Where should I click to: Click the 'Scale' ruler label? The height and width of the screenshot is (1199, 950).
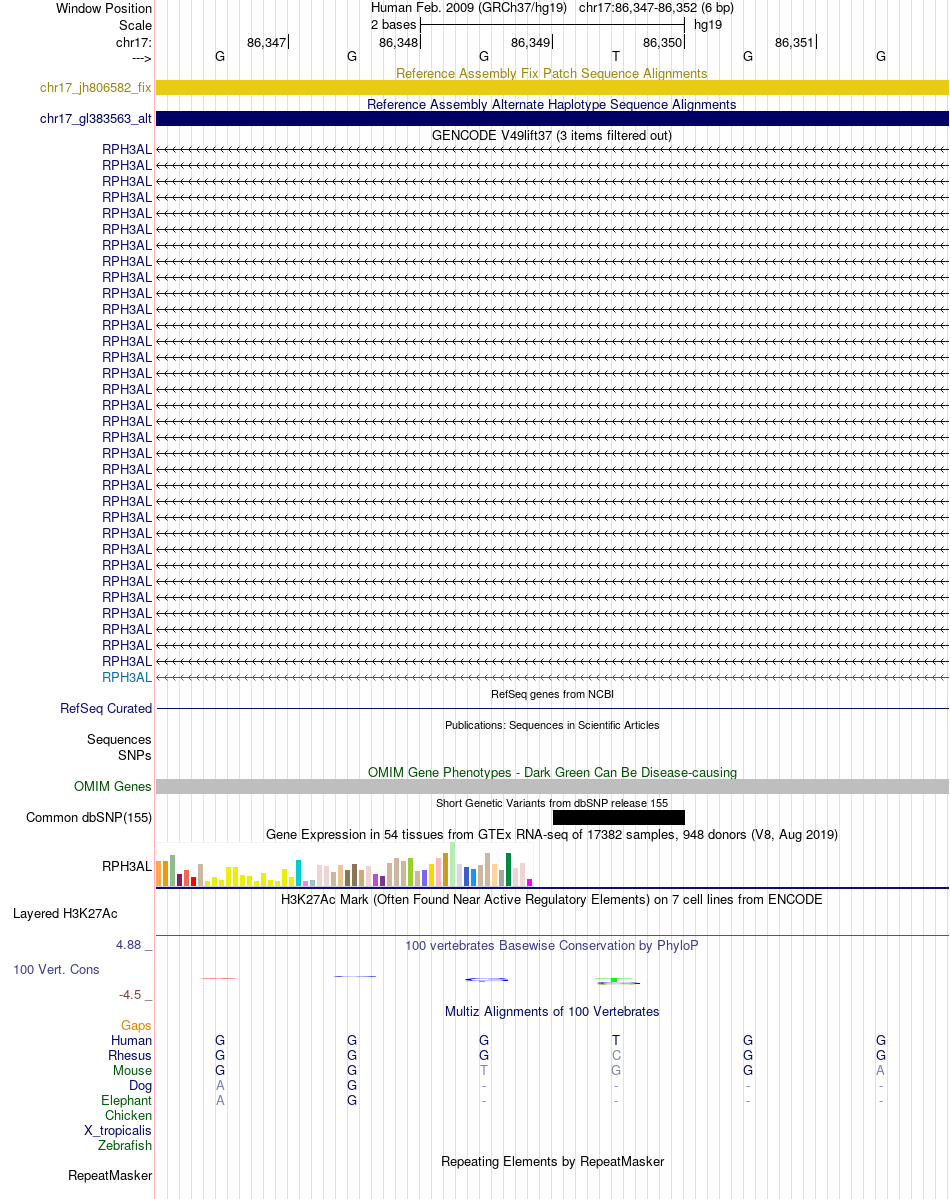point(135,25)
